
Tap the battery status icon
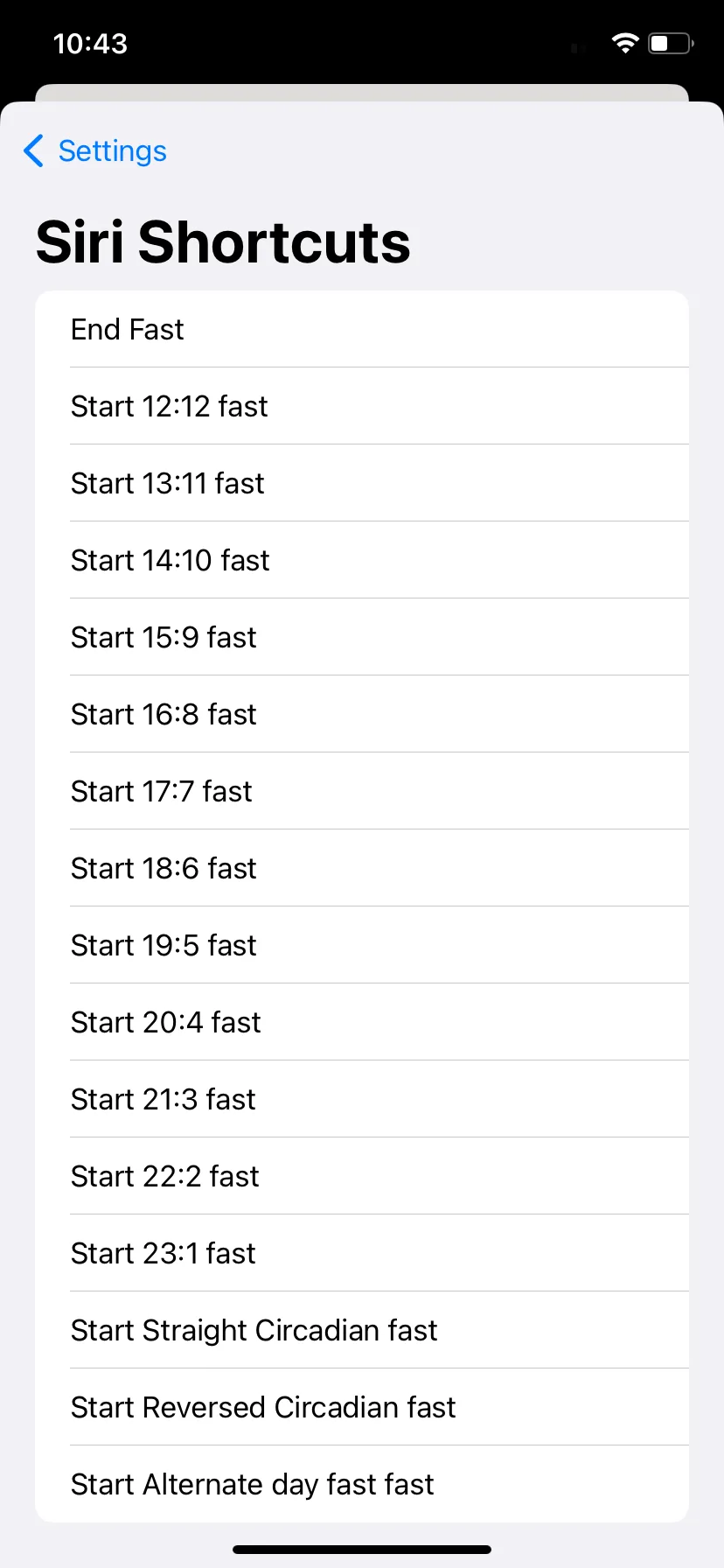[671, 43]
